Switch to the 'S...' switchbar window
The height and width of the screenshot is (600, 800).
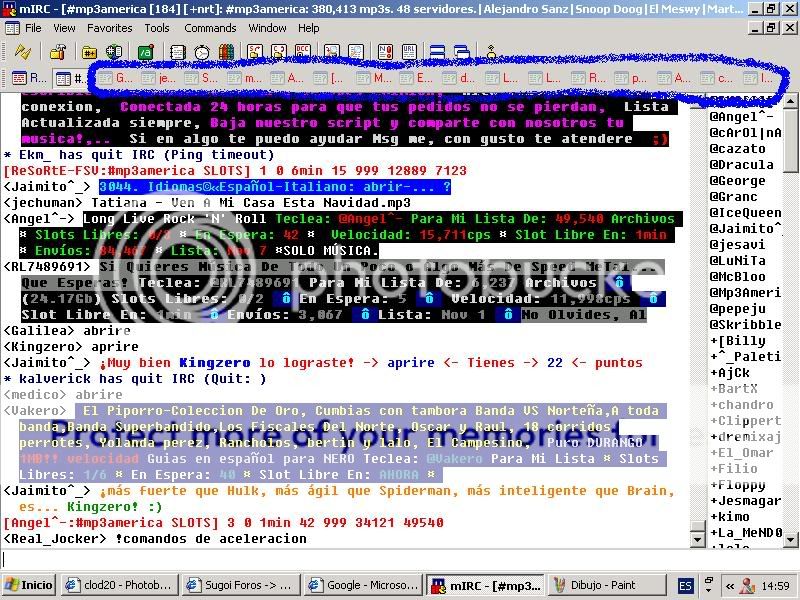[201, 79]
